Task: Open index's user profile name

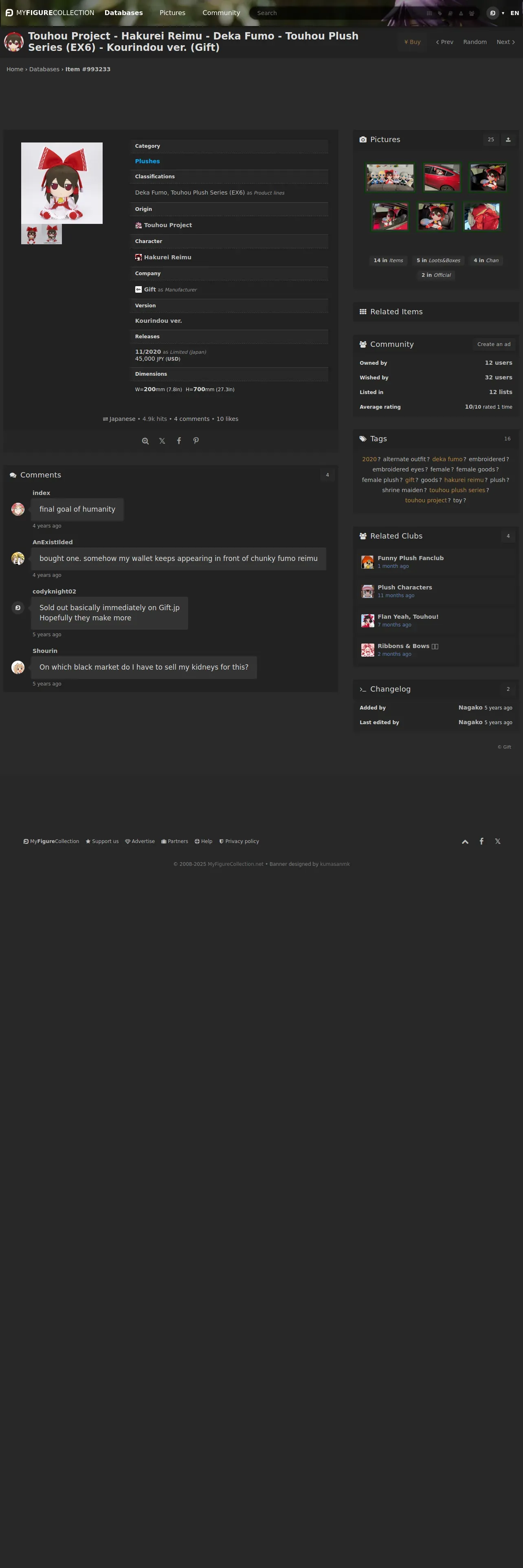Action: coord(42,493)
